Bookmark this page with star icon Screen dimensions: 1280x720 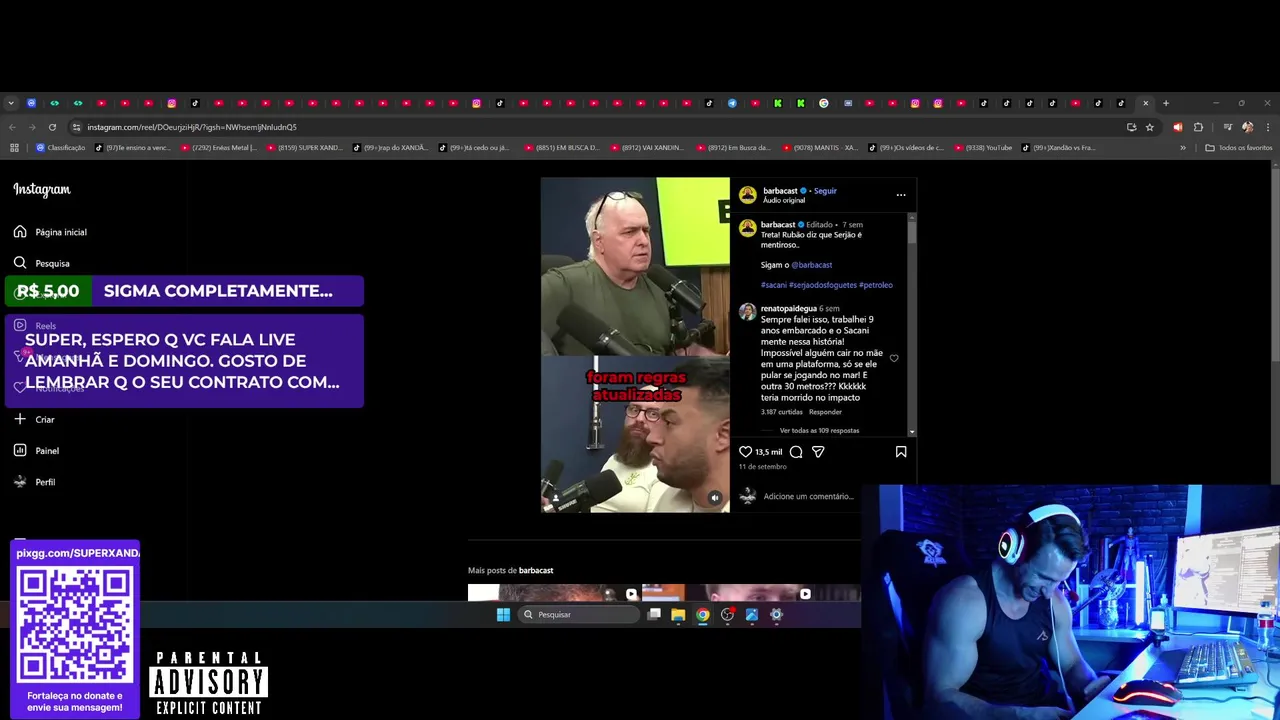(1150, 127)
